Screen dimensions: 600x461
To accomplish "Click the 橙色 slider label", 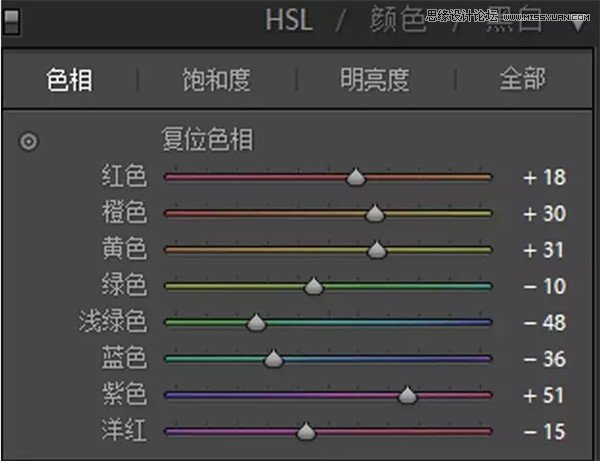I will point(124,212).
